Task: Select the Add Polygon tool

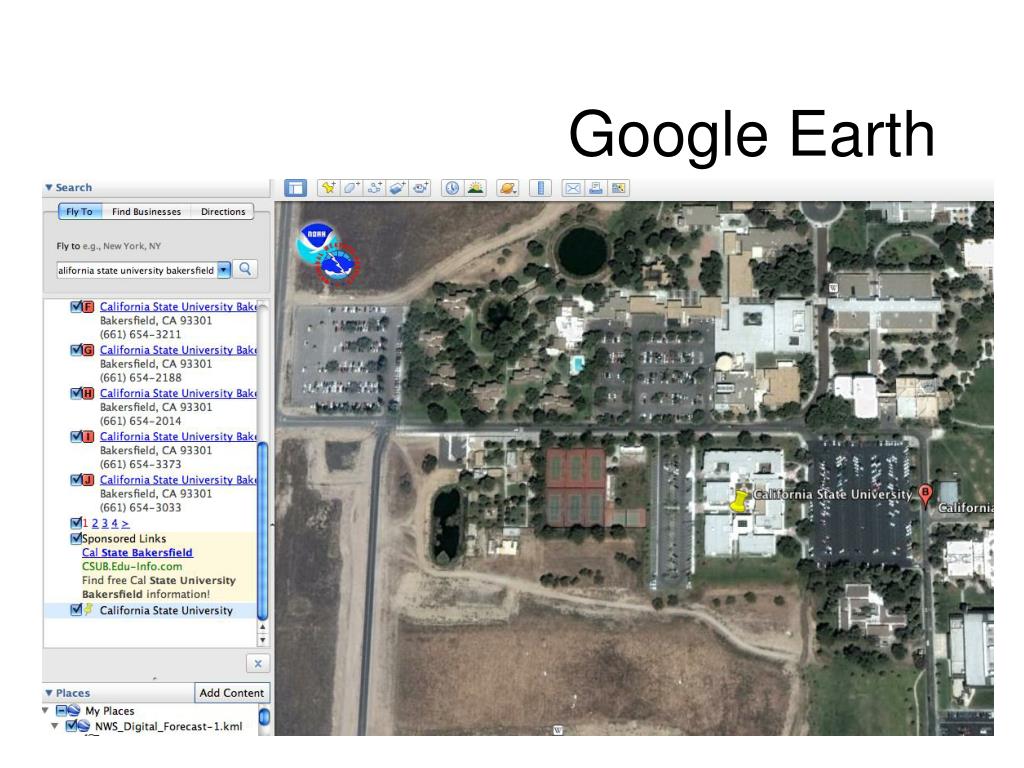Action: pos(351,188)
